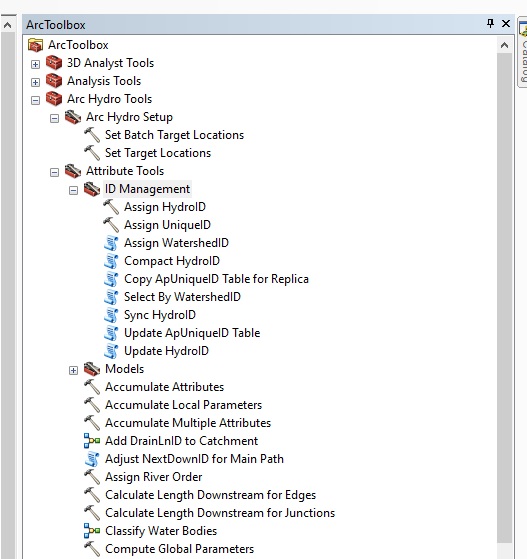The image size is (527, 559).
Task: Select Classify Water Bodies label
Action: (161, 531)
